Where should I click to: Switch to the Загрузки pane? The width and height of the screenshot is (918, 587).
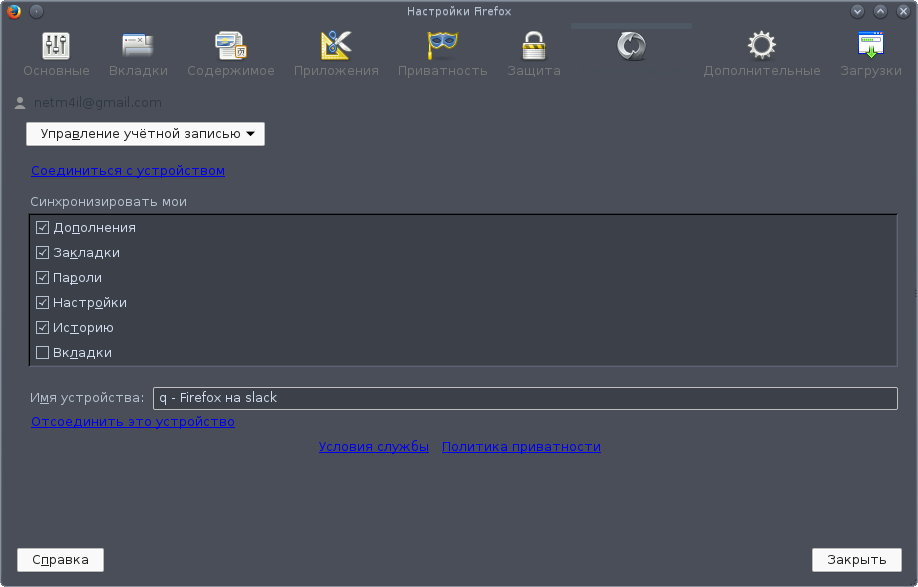pyautogui.click(x=871, y=54)
